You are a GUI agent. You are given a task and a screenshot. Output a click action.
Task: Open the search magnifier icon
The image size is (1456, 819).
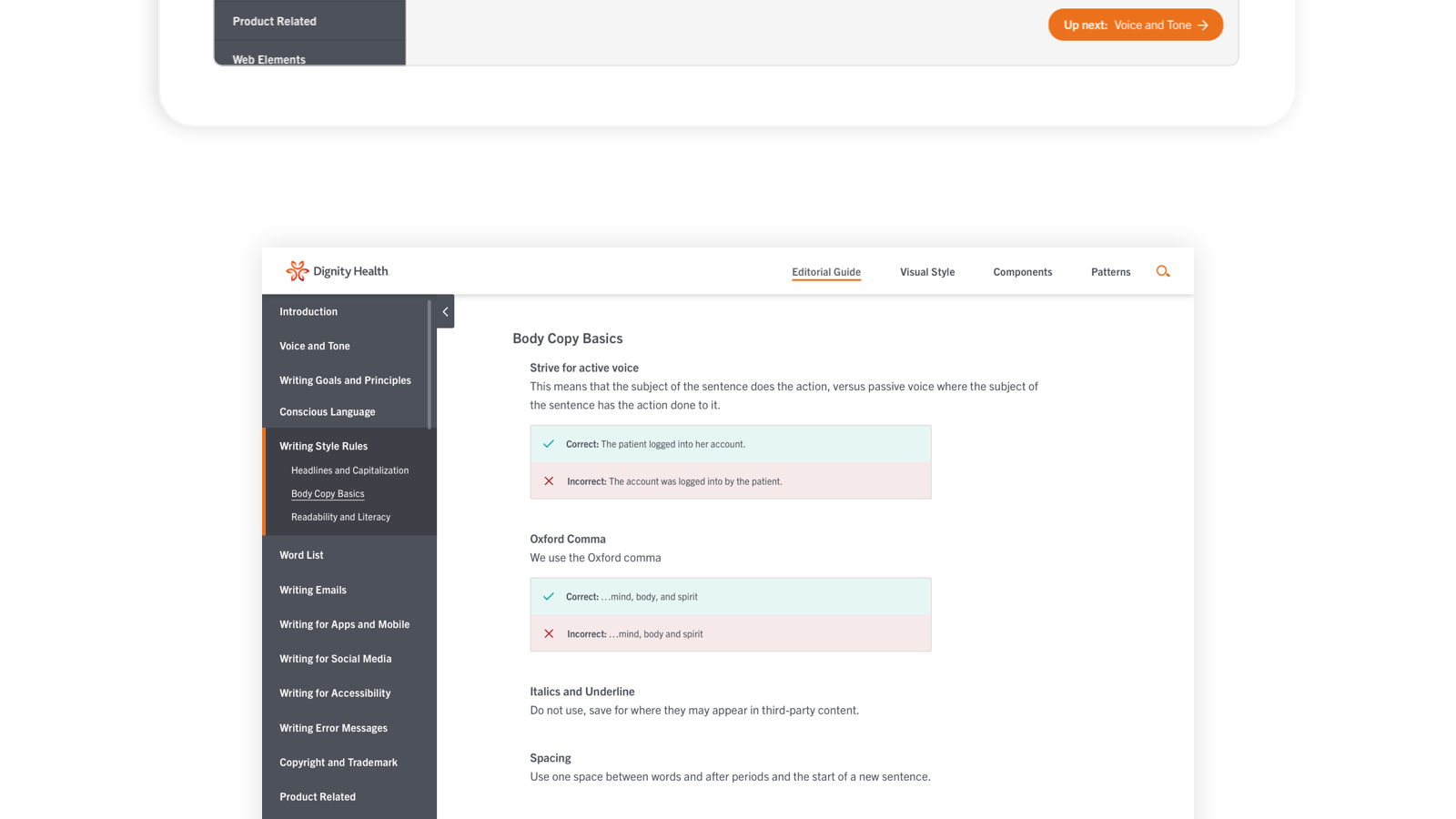1163,271
